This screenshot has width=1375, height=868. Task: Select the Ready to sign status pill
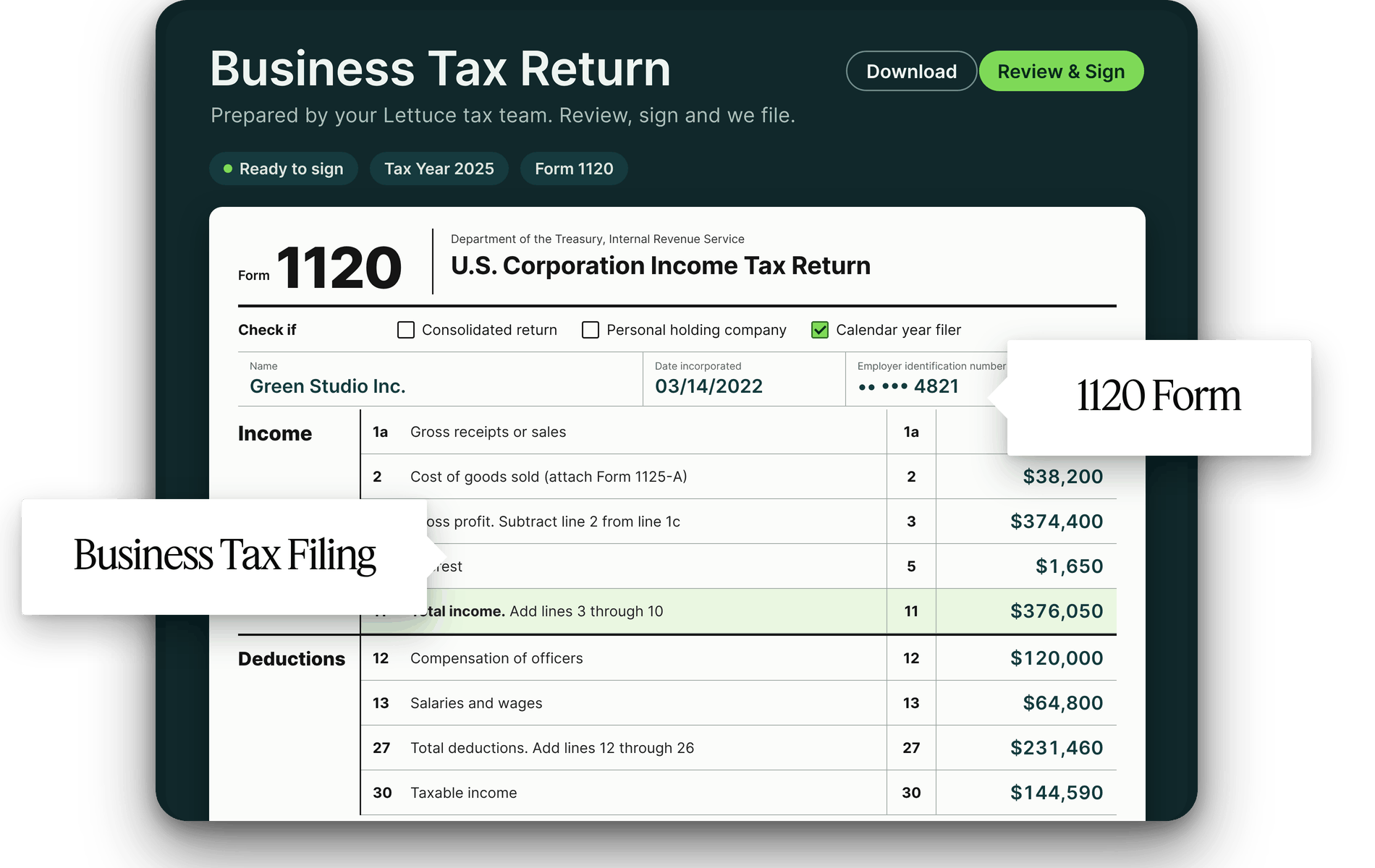click(284, 169)
